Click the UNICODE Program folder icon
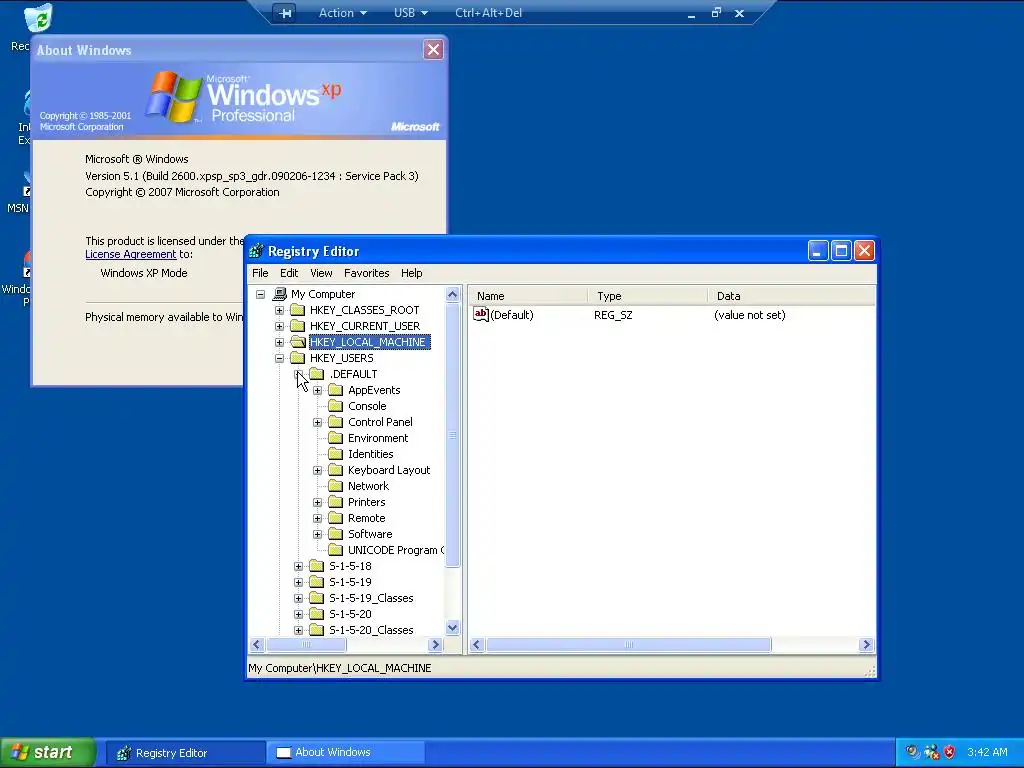The image size is (1024, 768). [336, 550]
